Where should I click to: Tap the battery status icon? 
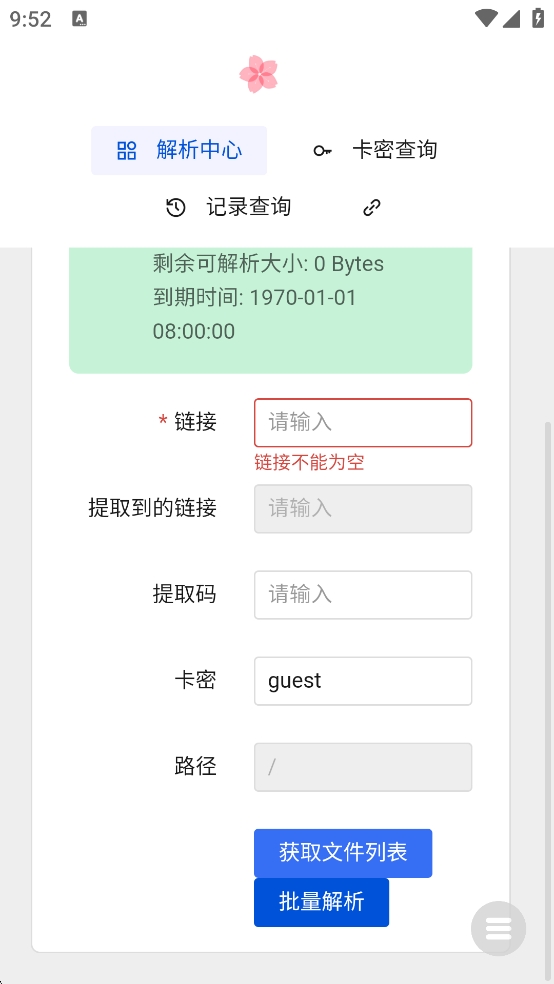click(x=538, y=18)
